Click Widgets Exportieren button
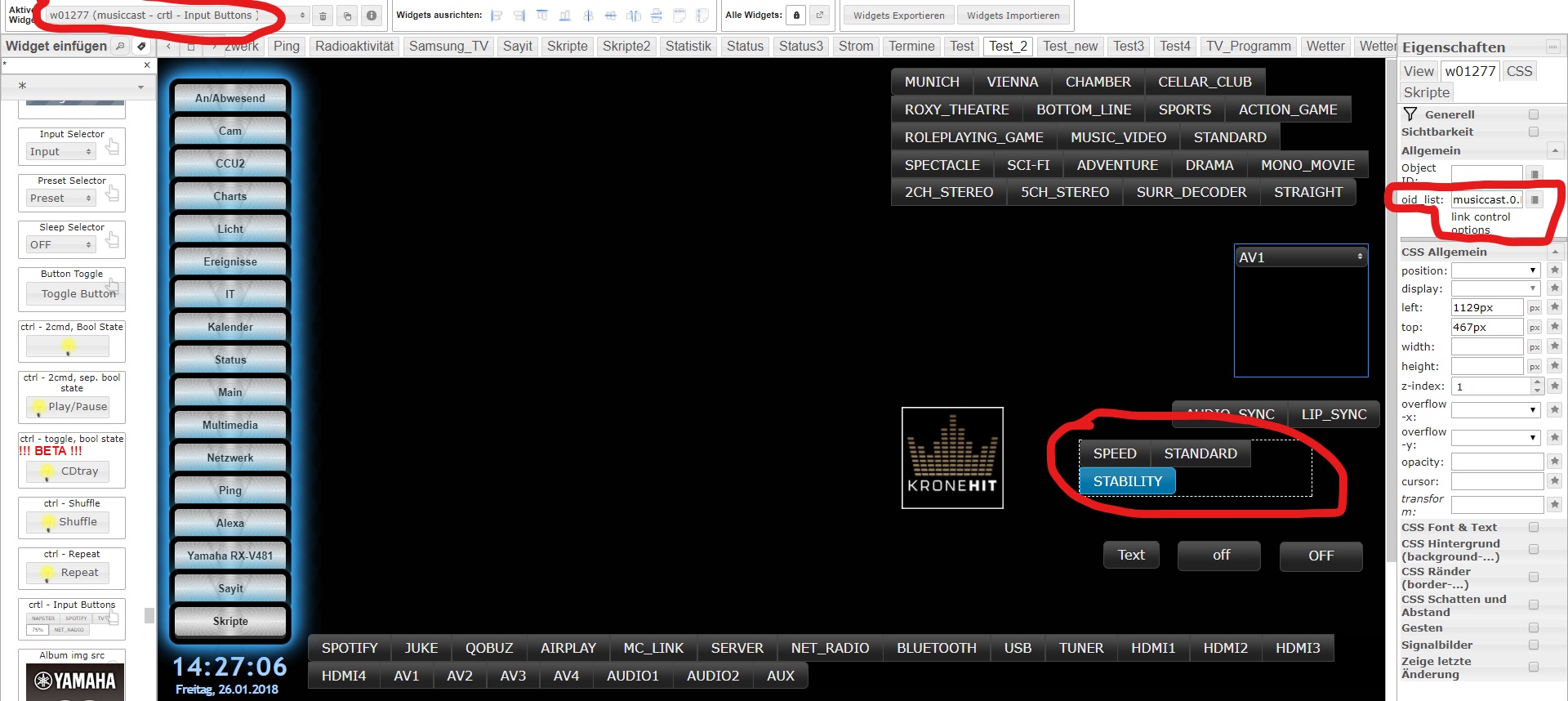The height and width of the screenshot is (701, 1568). pos(898,16)
